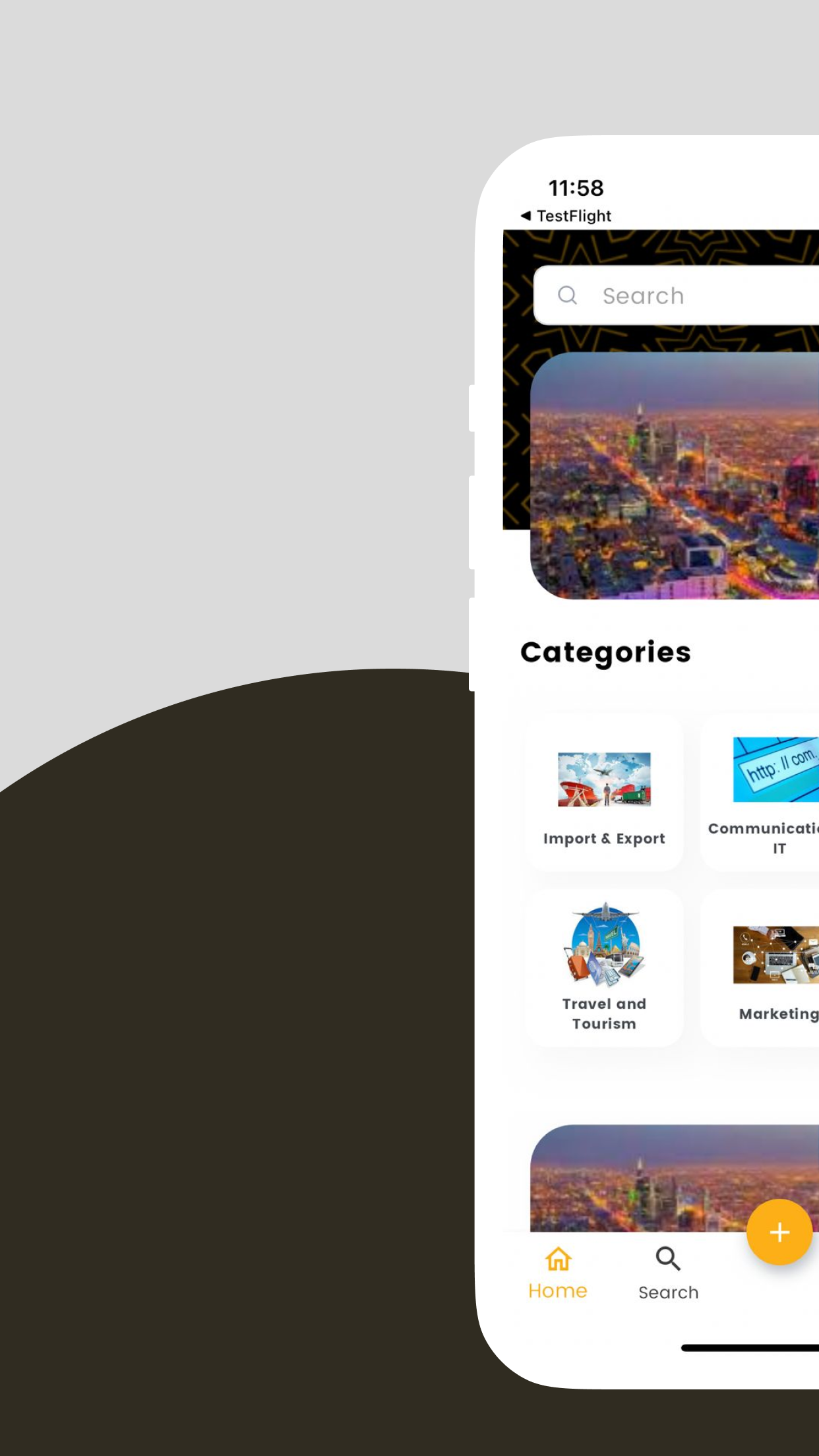Tap the Home house icon
The width and height of the screenshot is (819, 1456).
click(x=558, y=1259)
